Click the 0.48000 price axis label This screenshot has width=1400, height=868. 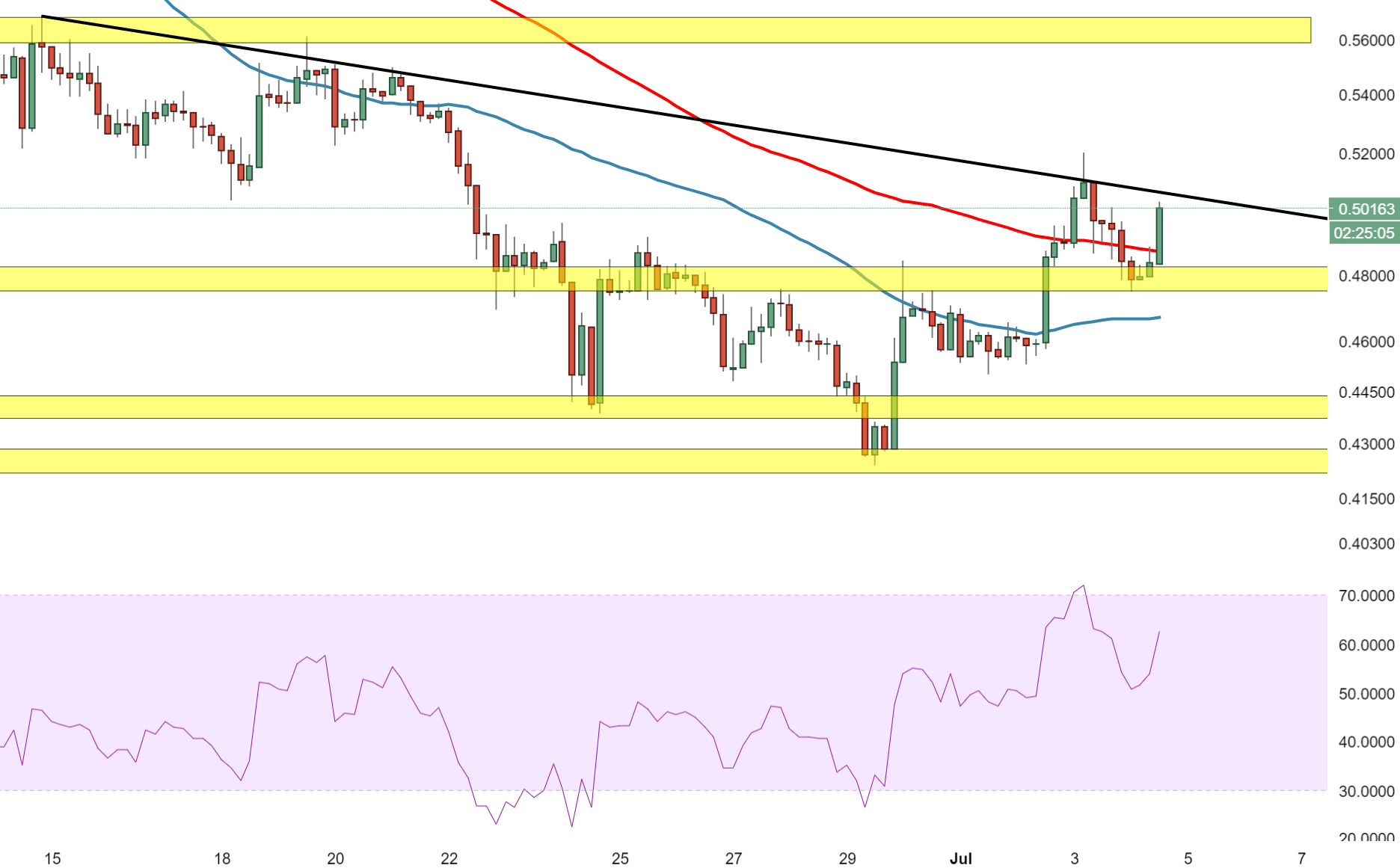pyautogui.click(x=1366, y=276)
